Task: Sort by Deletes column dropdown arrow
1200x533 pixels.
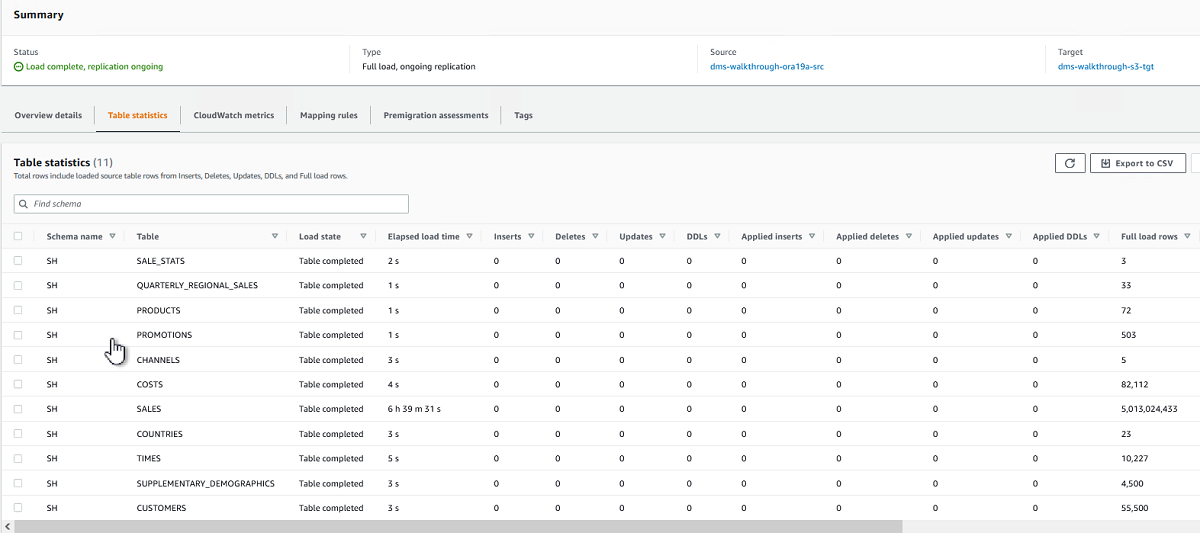Action: tap(596, 237)
